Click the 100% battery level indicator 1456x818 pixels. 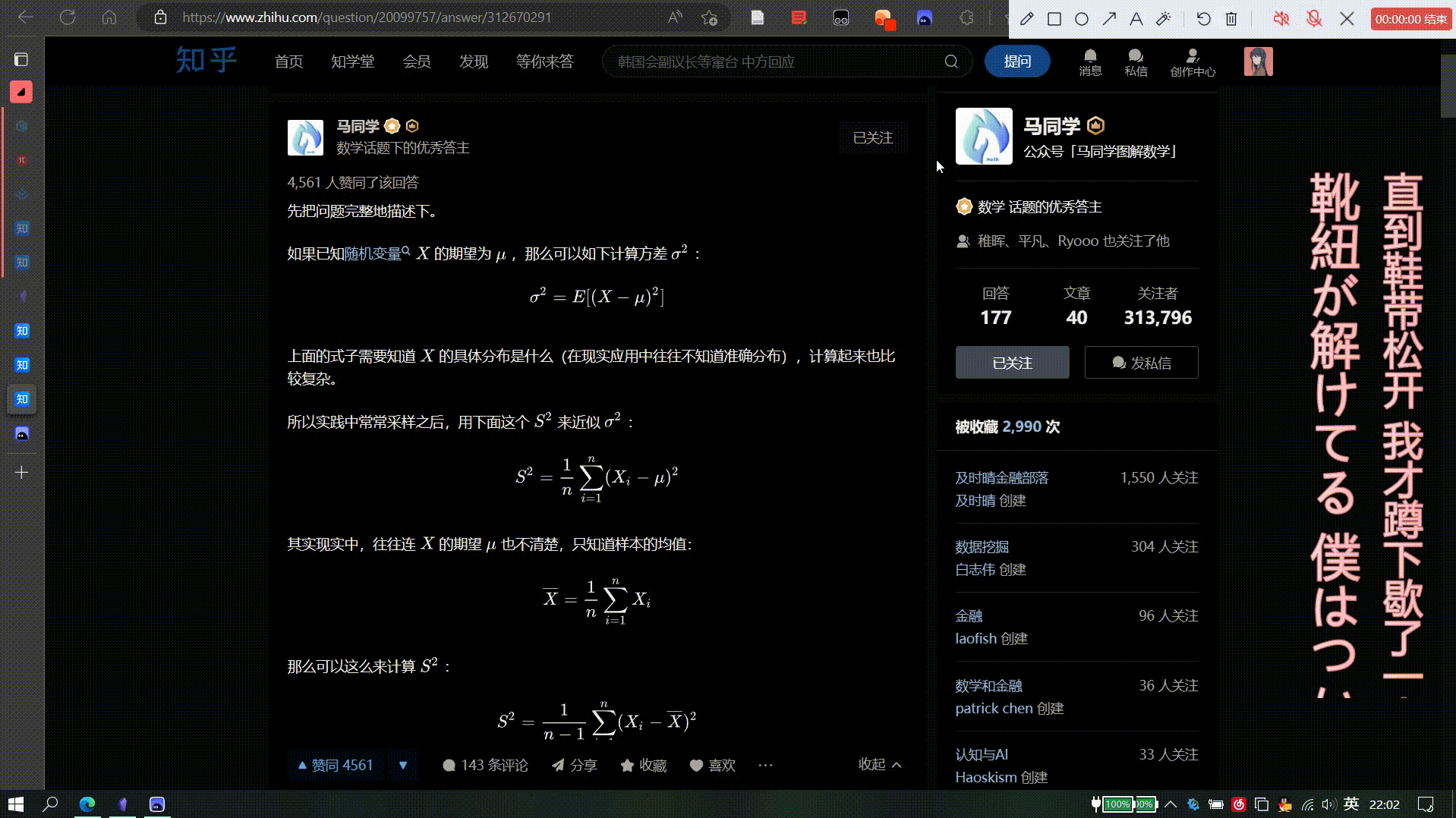pyautogui.click(x=1117, y=804)
